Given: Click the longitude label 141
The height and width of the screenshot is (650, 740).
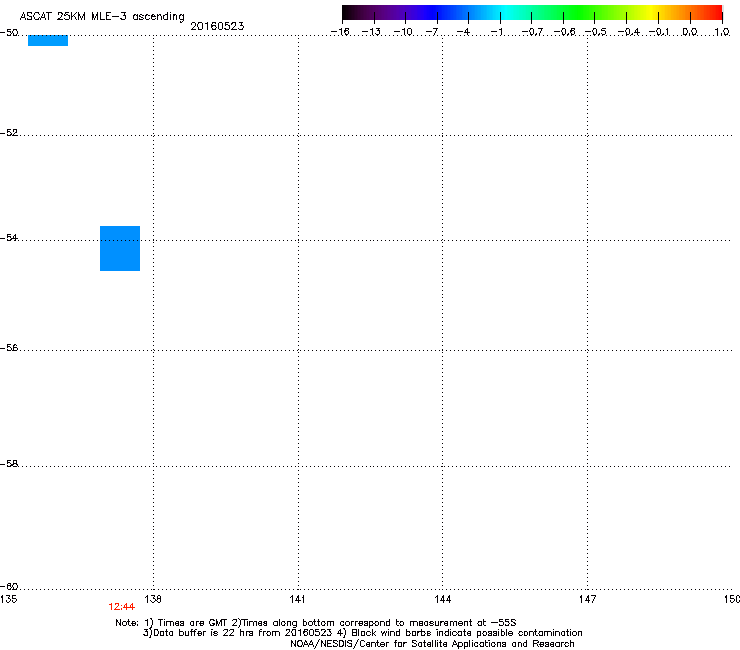Looking at the screenshot, I should pyautogui.click(x=297, y=599).
